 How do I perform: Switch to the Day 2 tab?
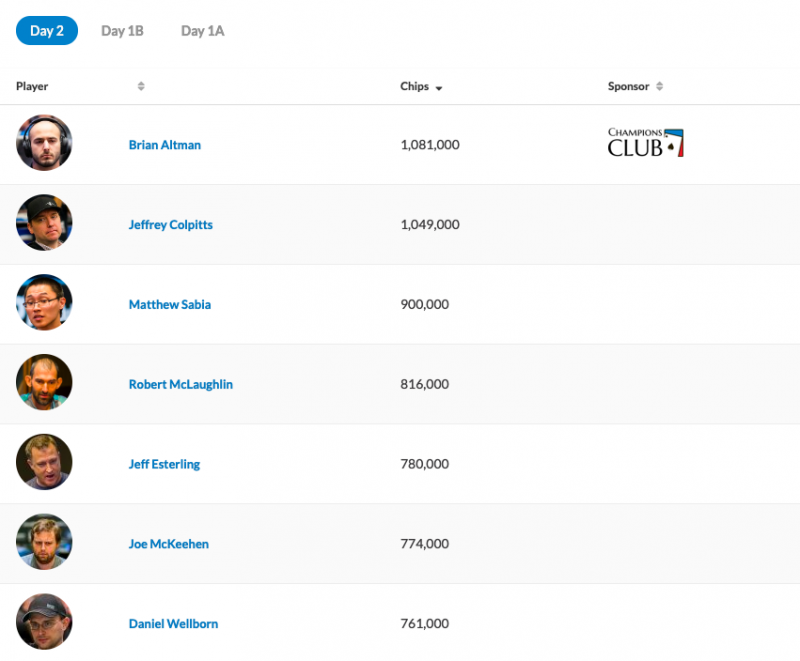[x=47, y=31]
